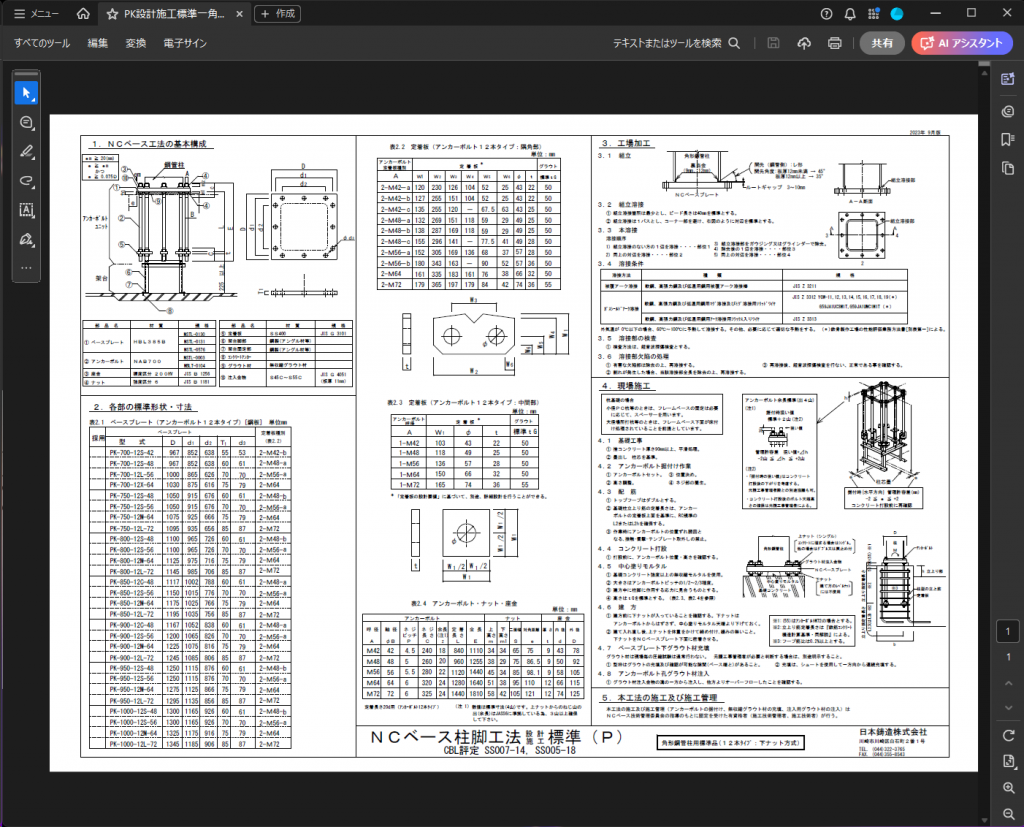
Task: Click the vertical scrollbar down arrow
Action: [984, 820]
